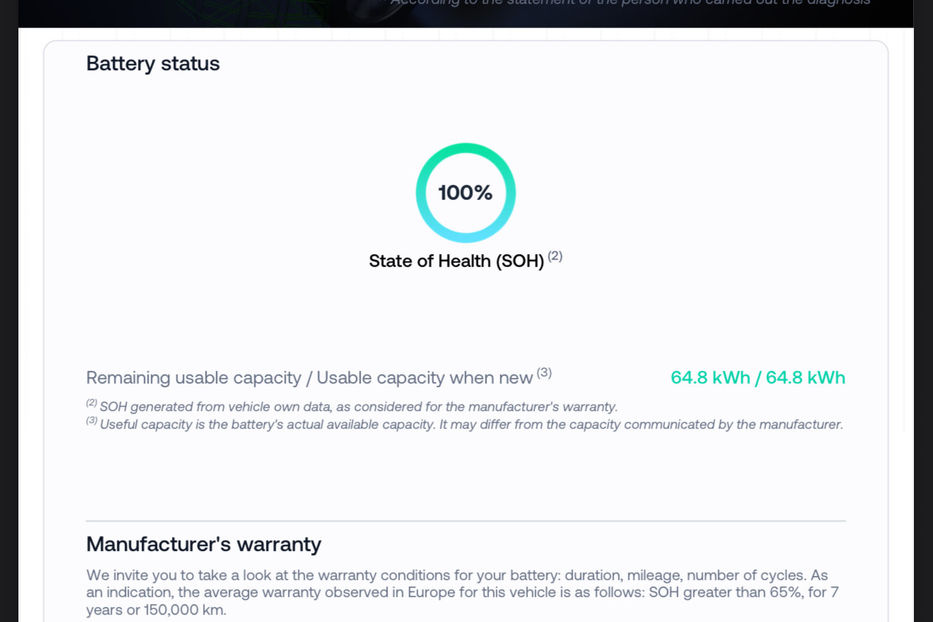The width and height of the screenshot is (933, 622).
Task: Select the Manufacturer's warranty heading
Action: tap(204, 545)
